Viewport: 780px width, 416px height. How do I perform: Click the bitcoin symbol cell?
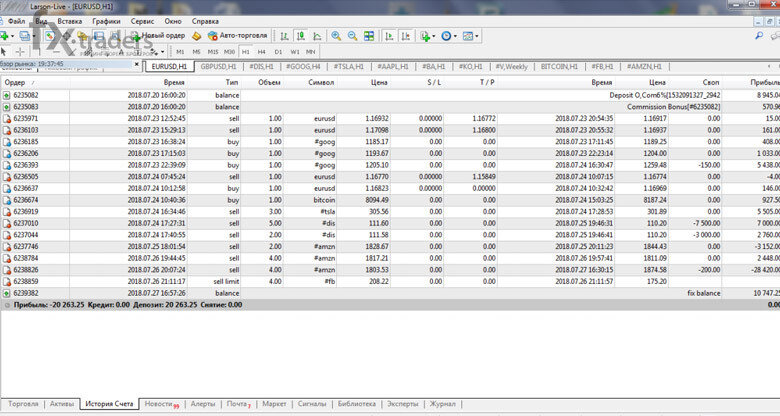324,200
